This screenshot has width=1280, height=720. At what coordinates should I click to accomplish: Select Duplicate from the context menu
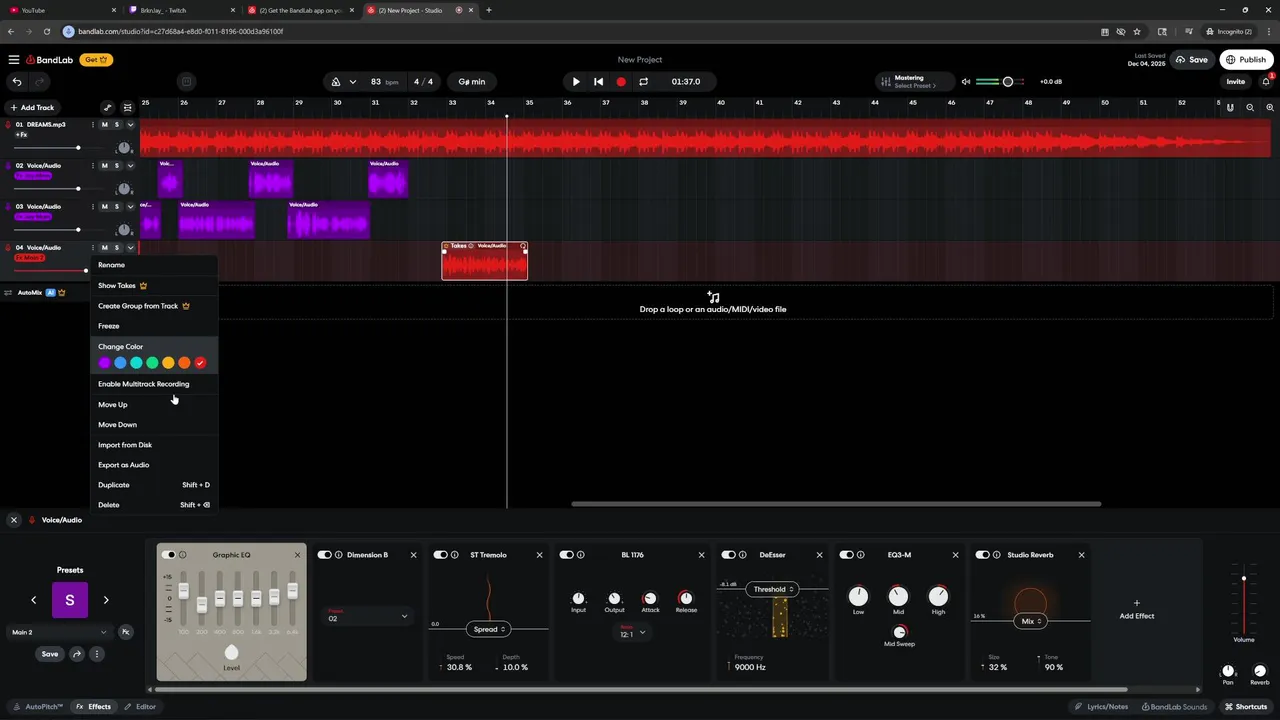153,485
